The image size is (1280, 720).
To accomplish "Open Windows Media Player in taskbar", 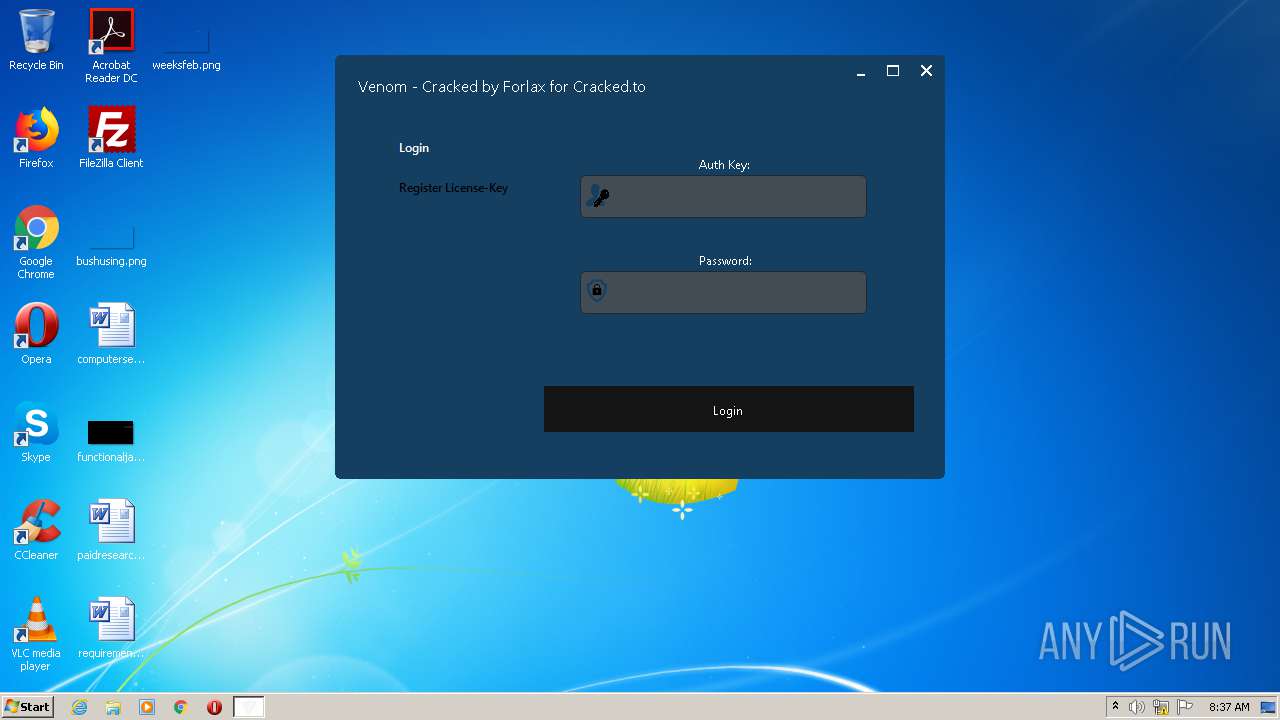I will coord(147,707).
